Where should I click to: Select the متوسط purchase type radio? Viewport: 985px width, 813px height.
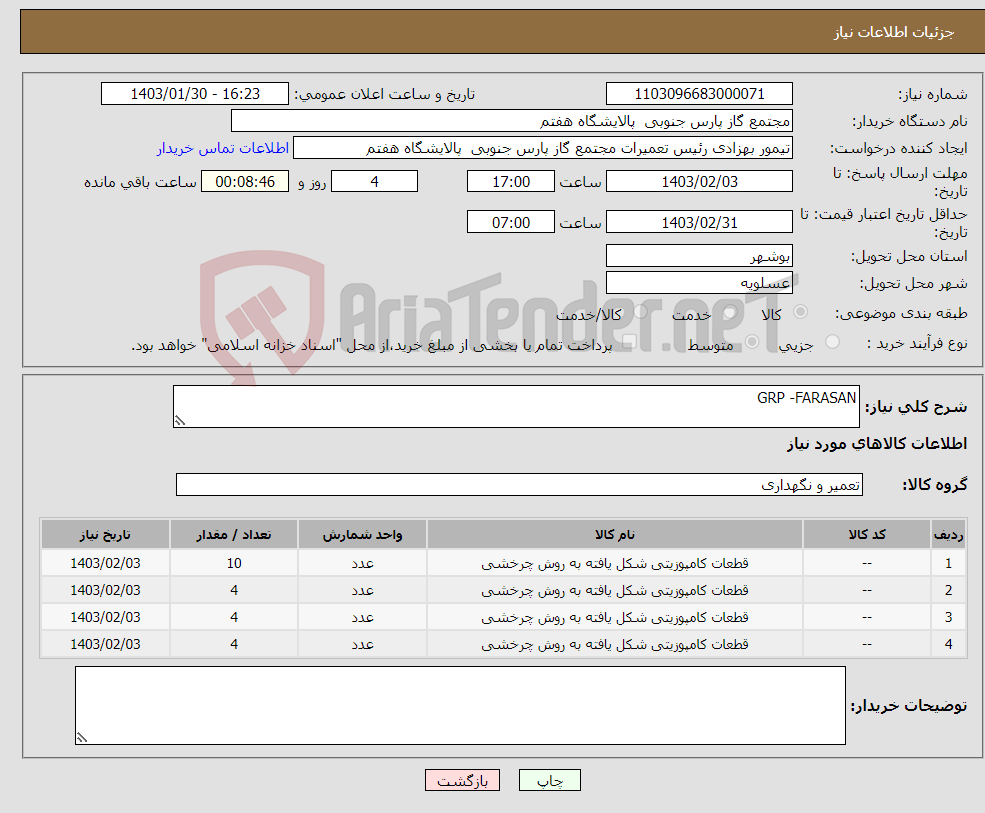(752, 342)
